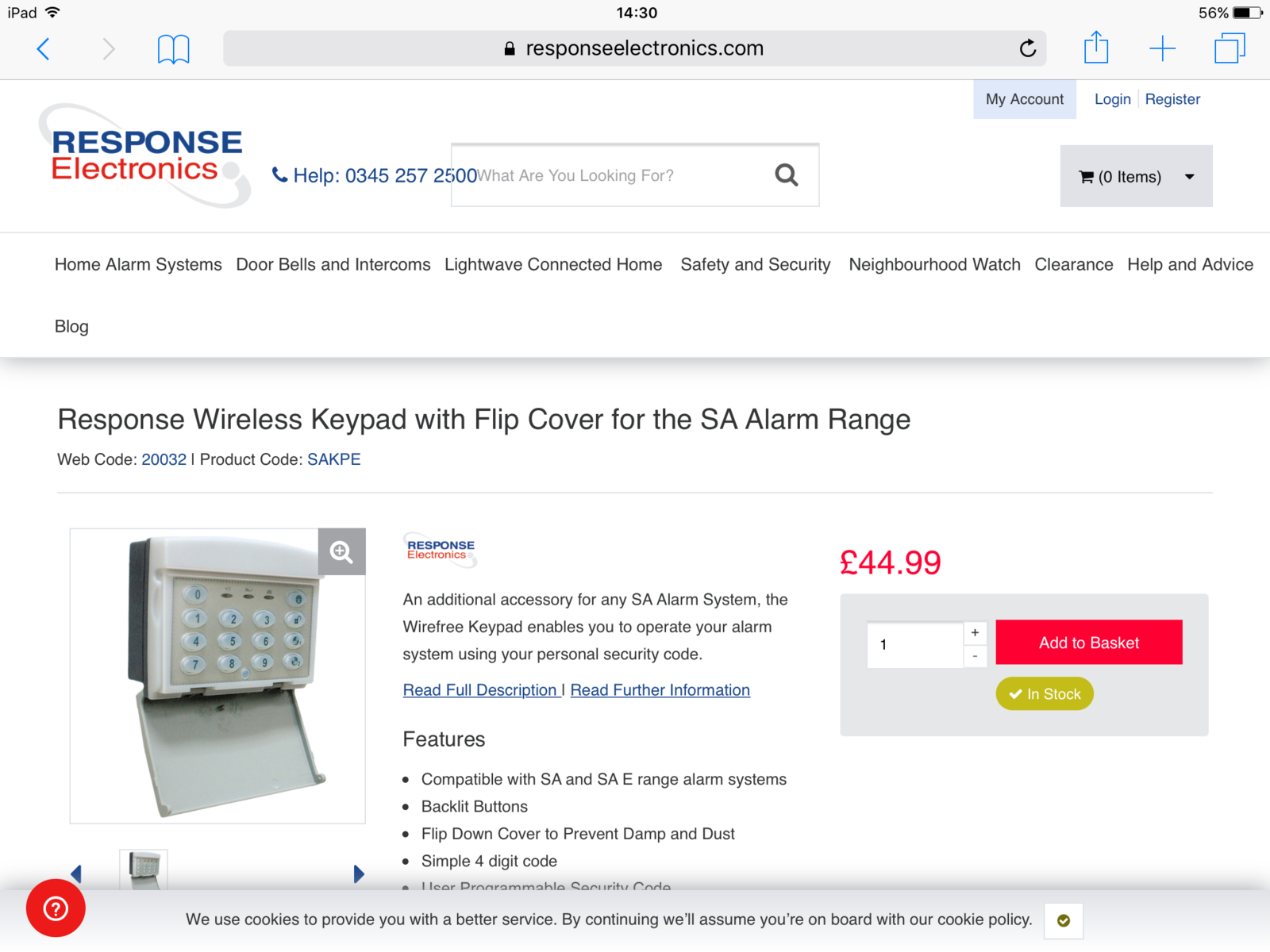Open the Read Full Description link

tap(480, 690)
